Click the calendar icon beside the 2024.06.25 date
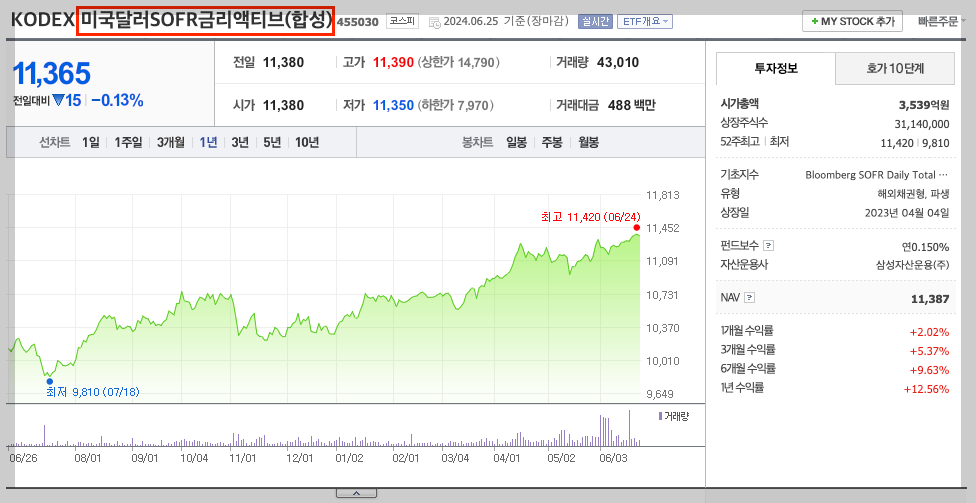976x503 pixels. 434,22
